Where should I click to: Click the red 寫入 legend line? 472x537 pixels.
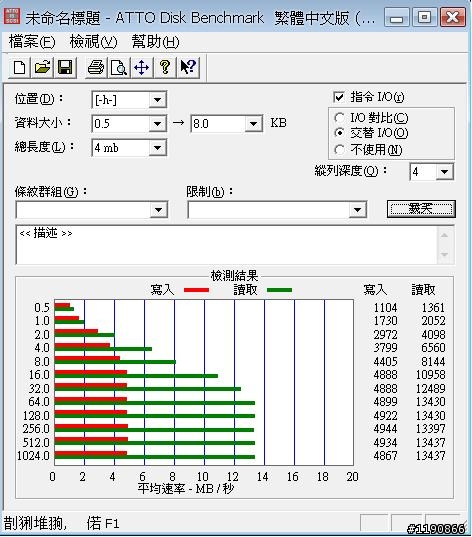pyautogui.click(x=196, y=290)
